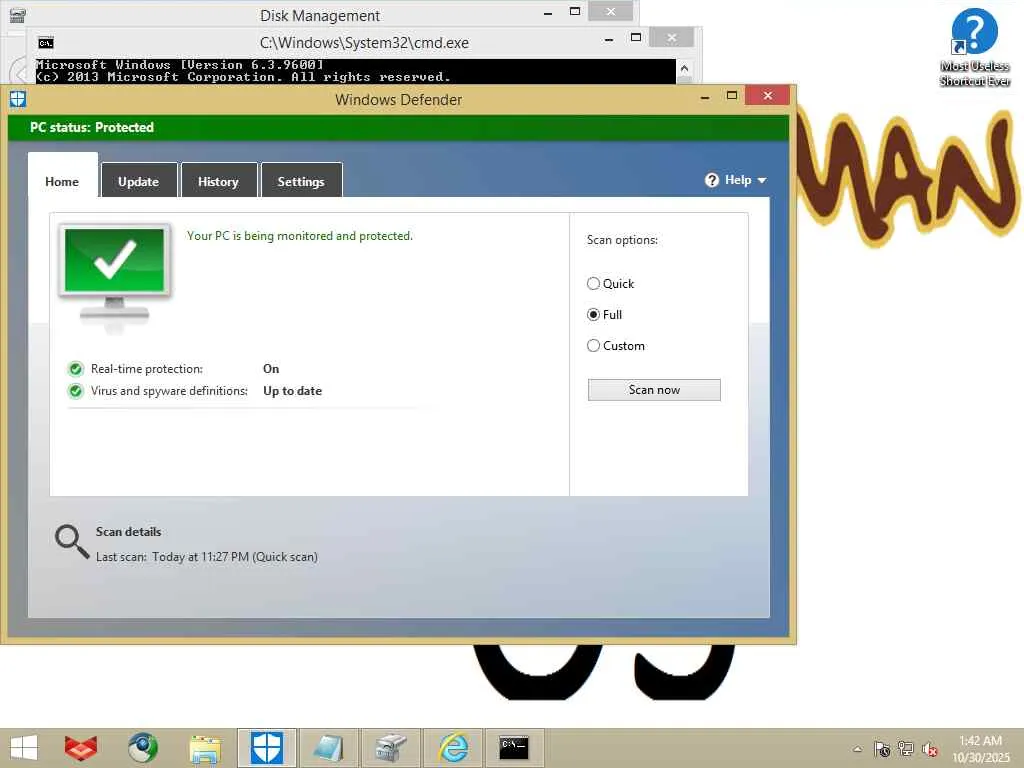Viewport: 1024px width, 768px height.
Task: Click the Windows Defender taskbar icon
Action: [x=266, y=748]
